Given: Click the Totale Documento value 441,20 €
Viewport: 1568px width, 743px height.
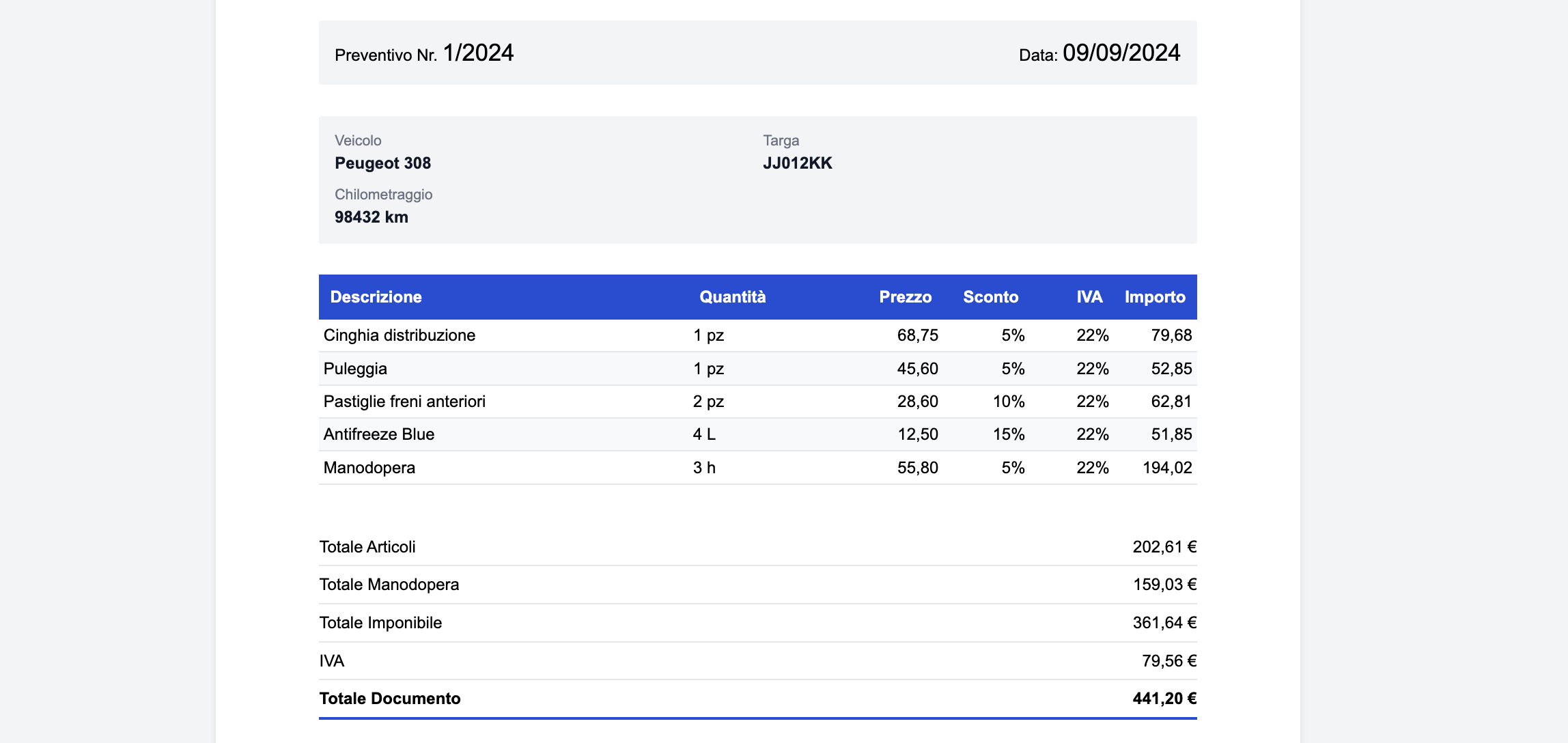Looking at the screenshot, I should [x=1164, y=699].
